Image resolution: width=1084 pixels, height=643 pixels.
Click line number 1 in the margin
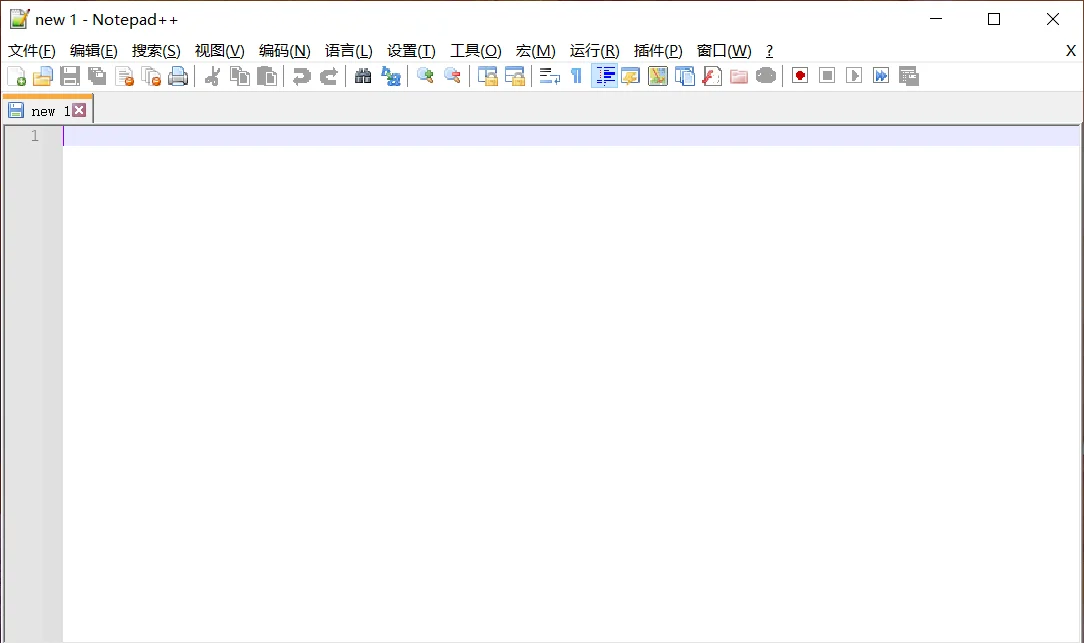pos(35,136)
